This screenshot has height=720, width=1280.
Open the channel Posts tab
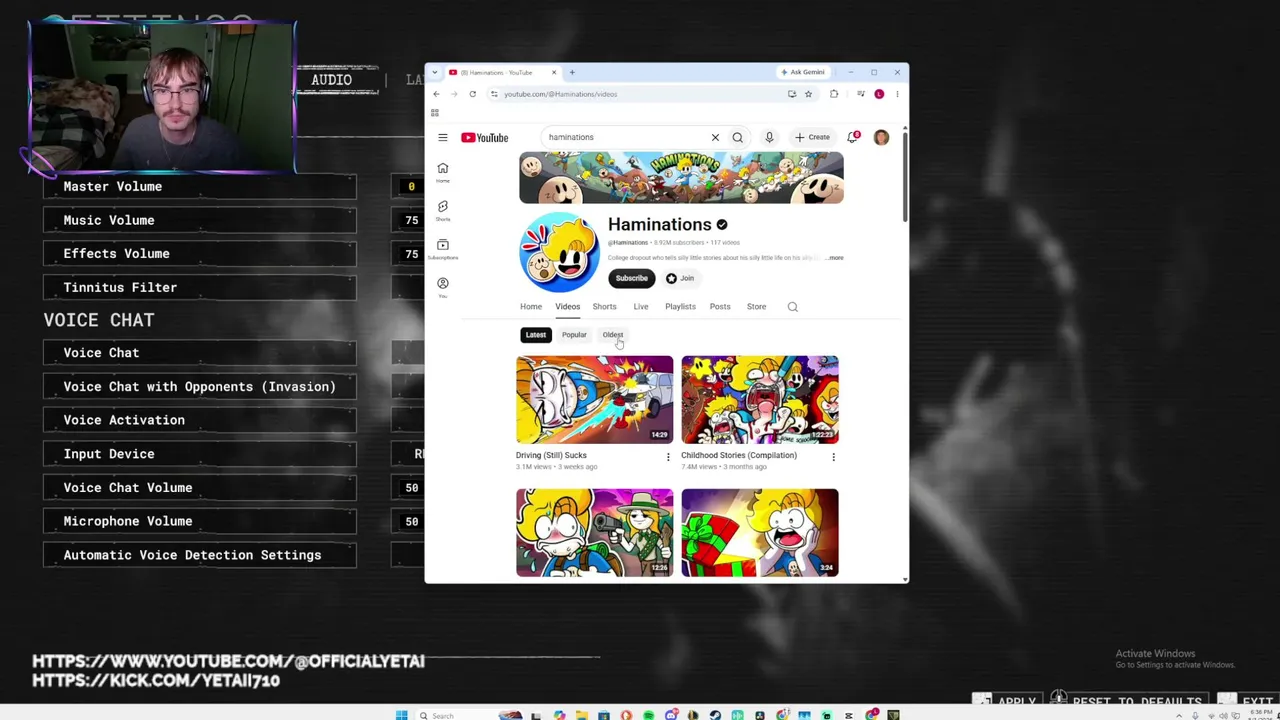[x=720, y=307]
